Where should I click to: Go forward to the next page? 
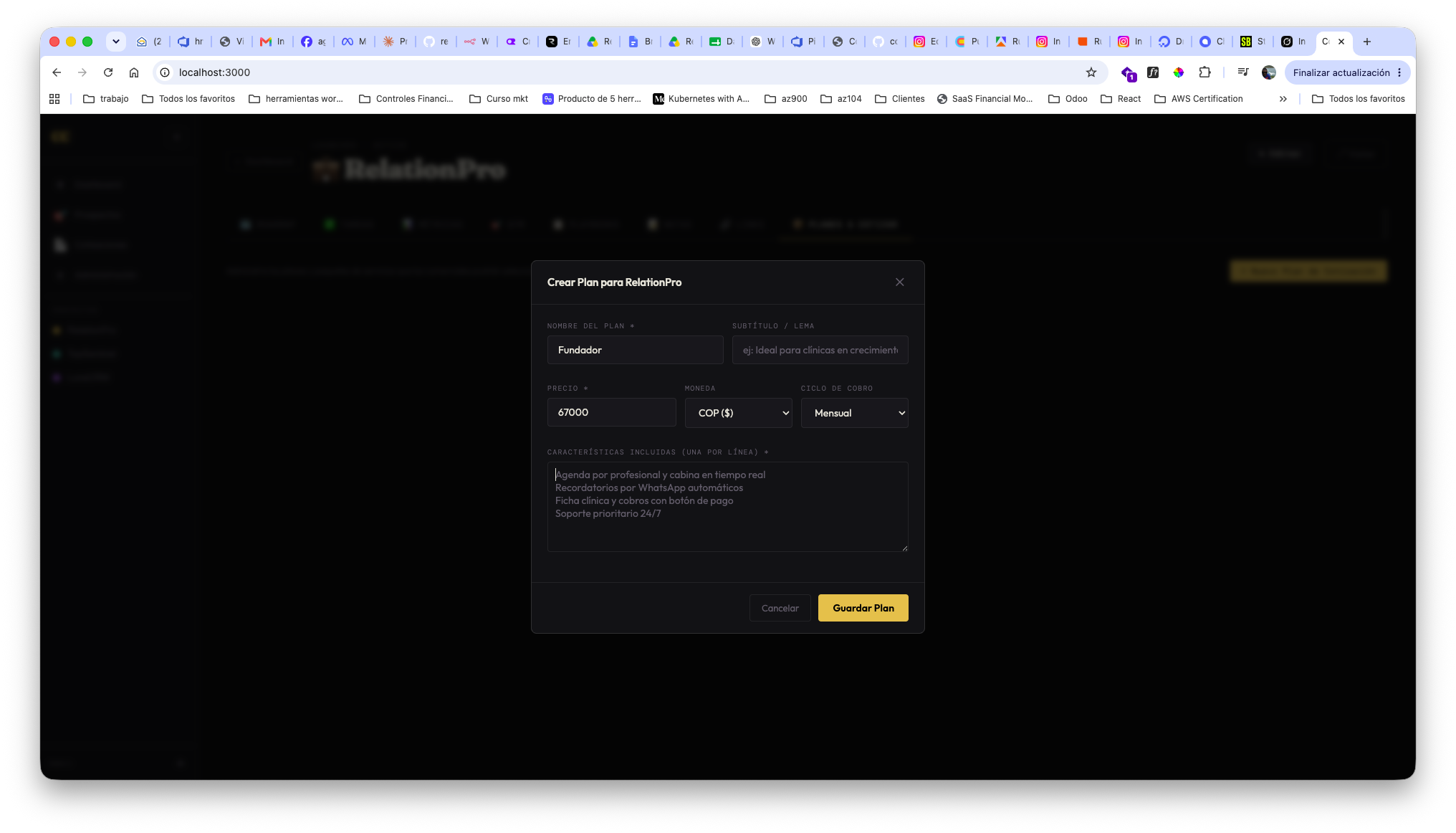82,72
